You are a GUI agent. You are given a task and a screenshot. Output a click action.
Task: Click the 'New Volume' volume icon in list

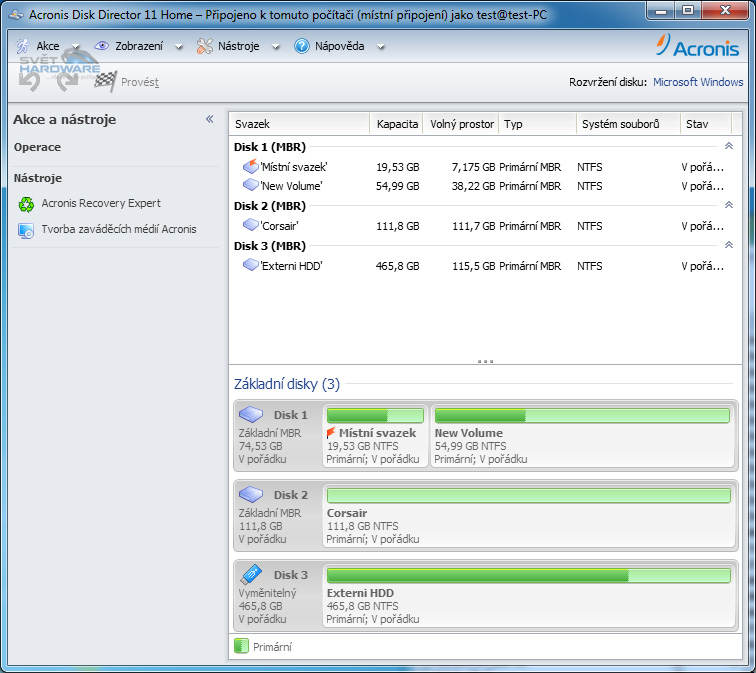point(251,185)
